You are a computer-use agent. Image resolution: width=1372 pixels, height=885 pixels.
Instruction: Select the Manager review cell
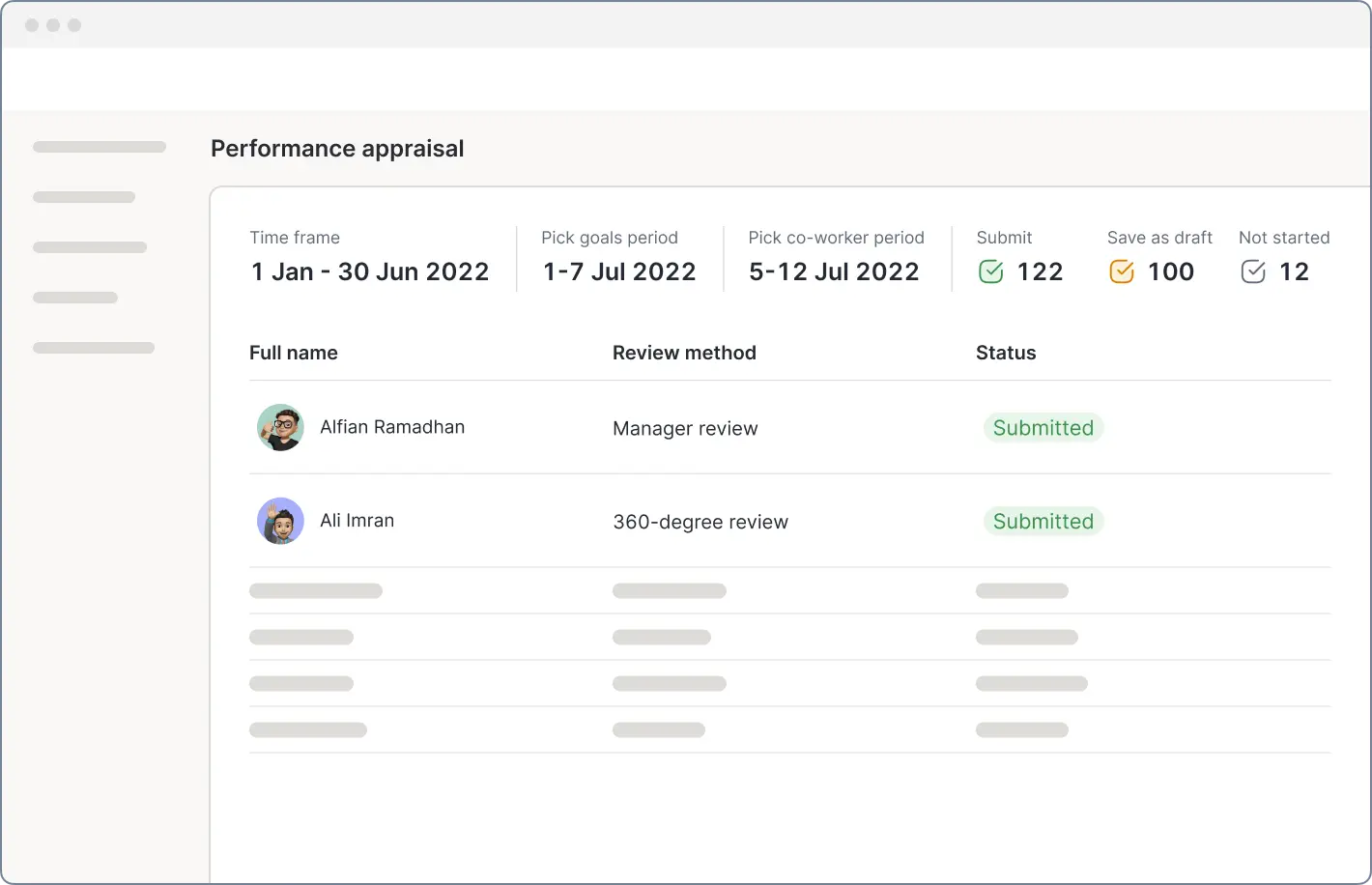(685, 428)
